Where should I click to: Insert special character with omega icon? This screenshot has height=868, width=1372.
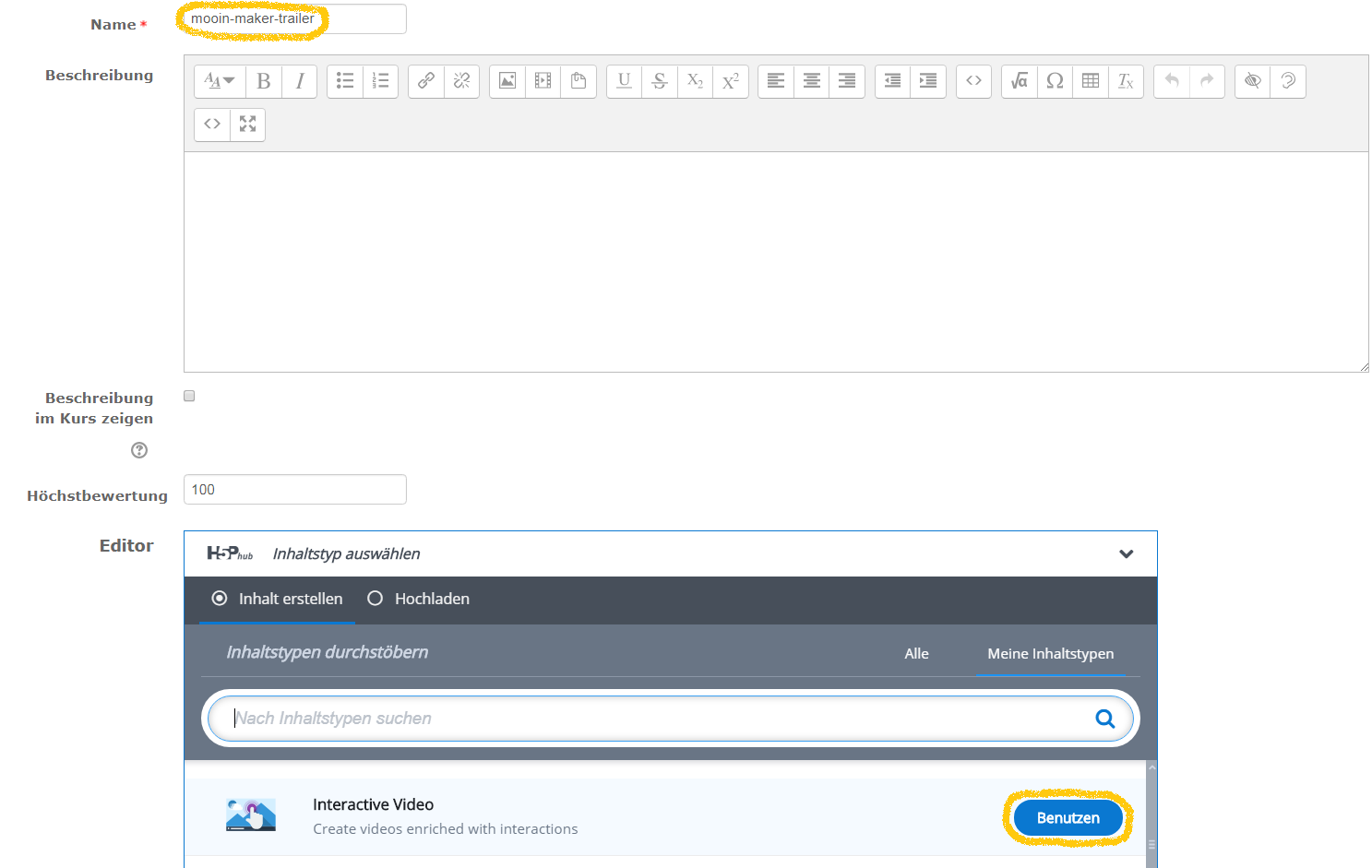[1055, 81]
